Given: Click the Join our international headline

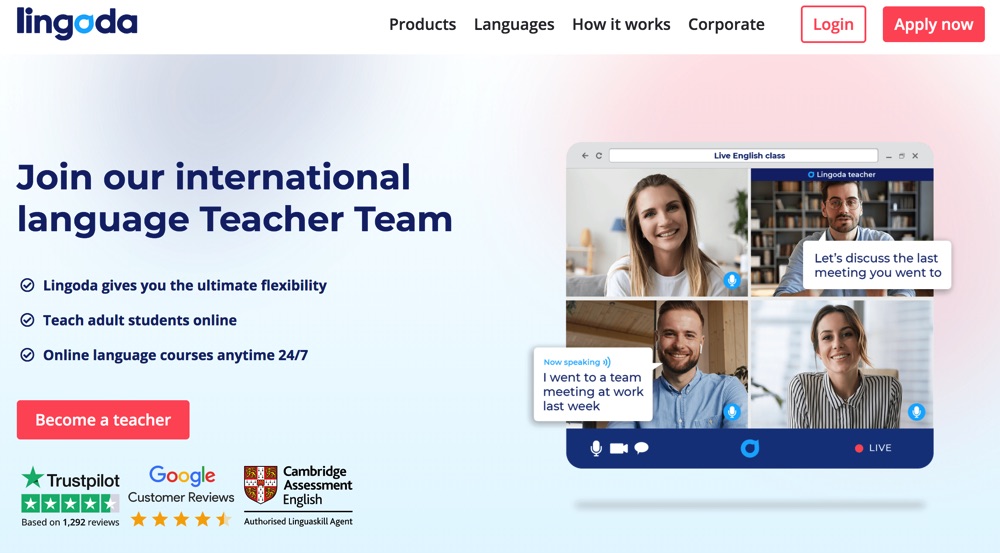Looking at the screenshot, I should (235, 198).
